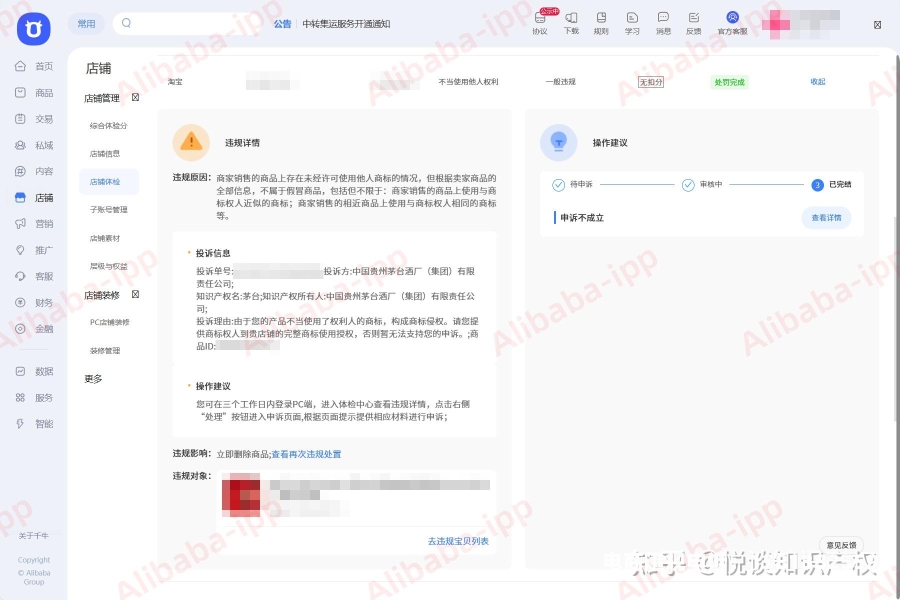Open 学习 learning icon in top bar

(632, 17)
